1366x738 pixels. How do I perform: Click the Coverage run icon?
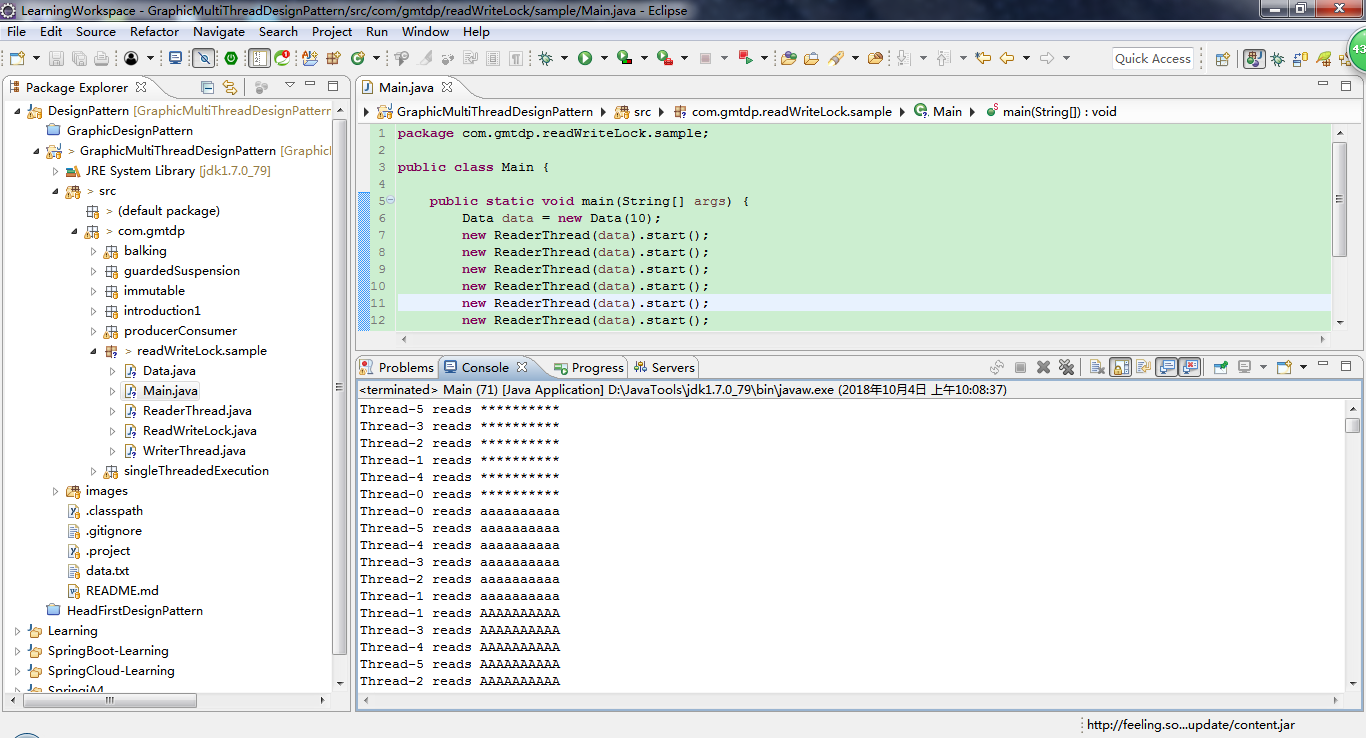(x=623, y=58)
